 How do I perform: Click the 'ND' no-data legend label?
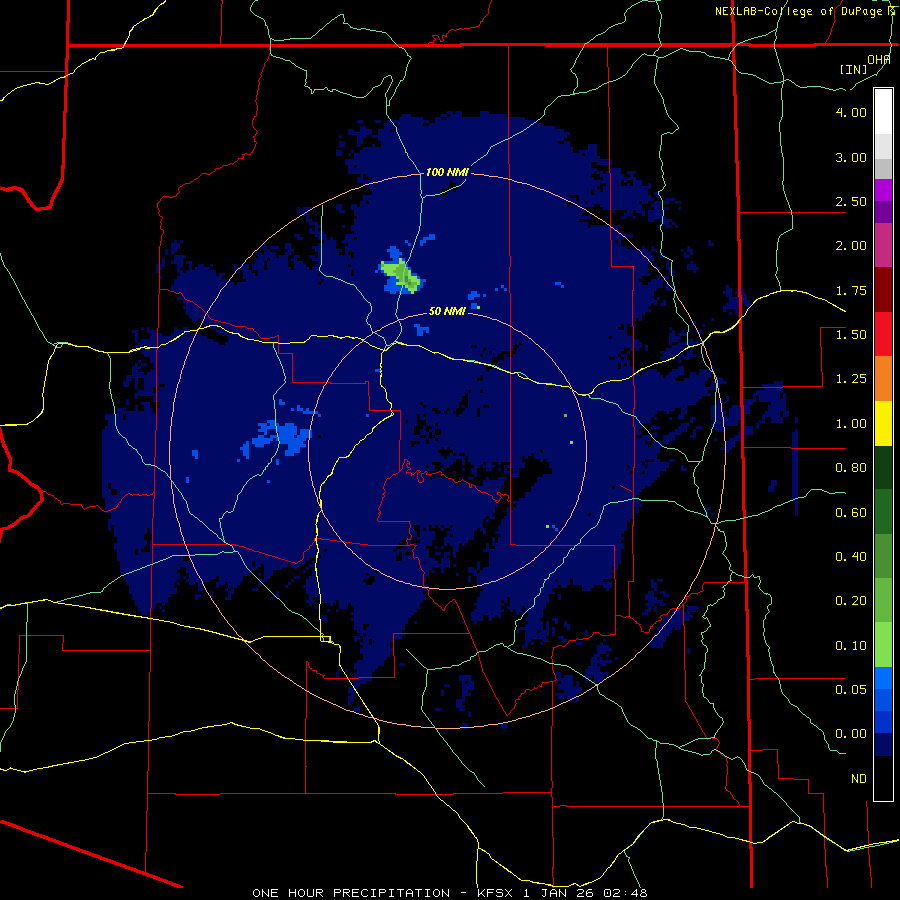click(859, 779)
